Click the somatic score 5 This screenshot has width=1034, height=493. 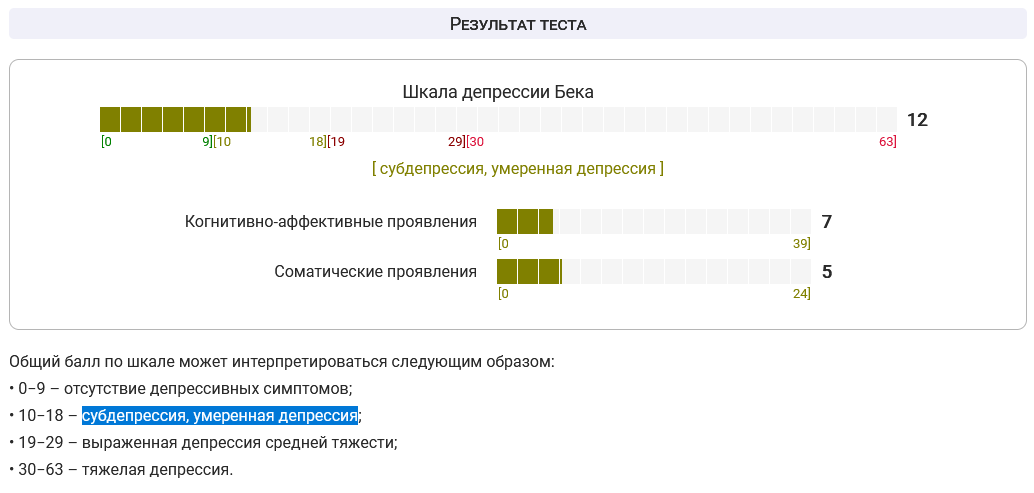827,271
